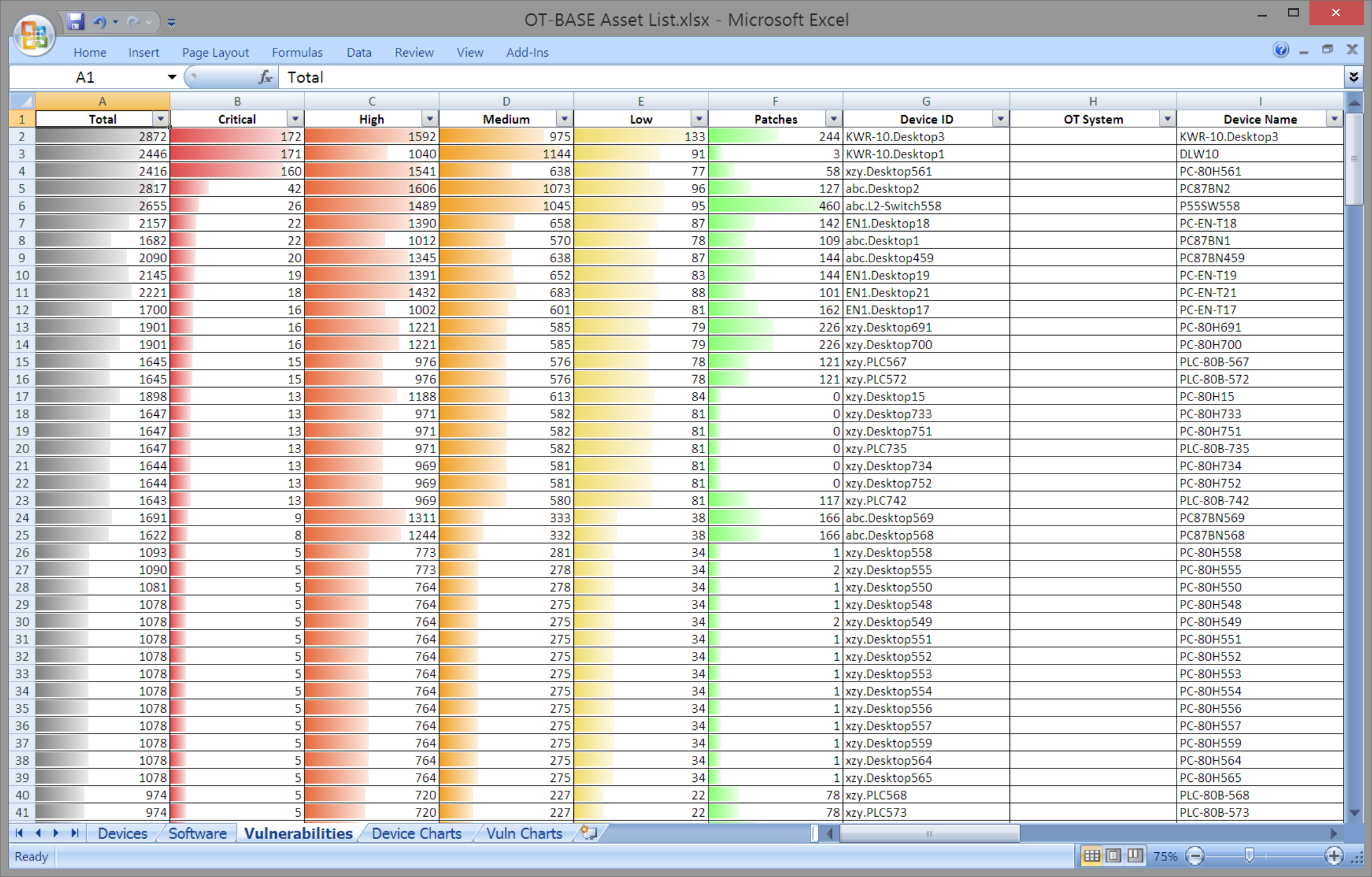Open Excel Help question mark
The width and height of the screenshot is (1372, 877).
tap(1280, 50)
